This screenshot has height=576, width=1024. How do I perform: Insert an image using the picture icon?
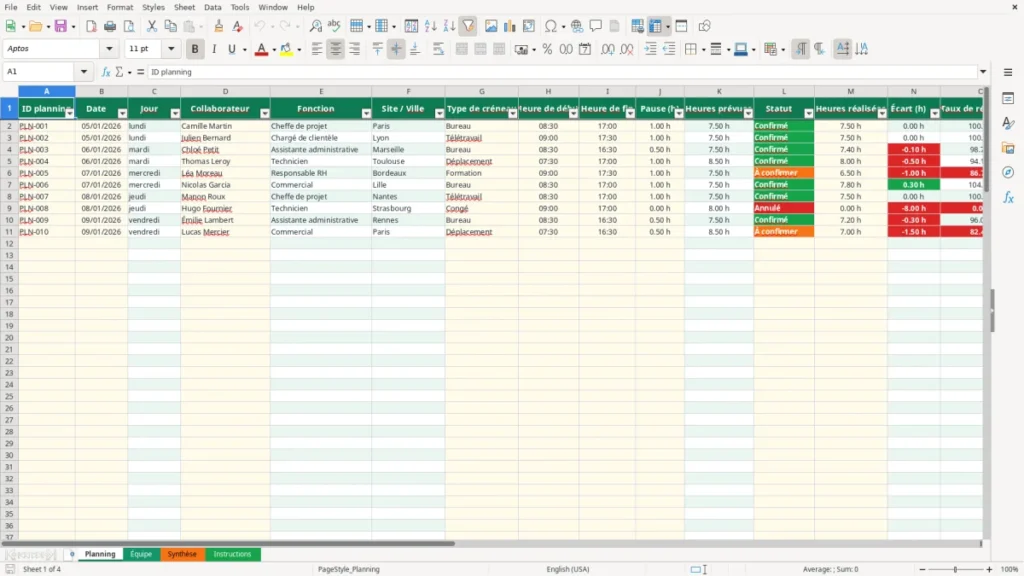(x=491, y=26)
